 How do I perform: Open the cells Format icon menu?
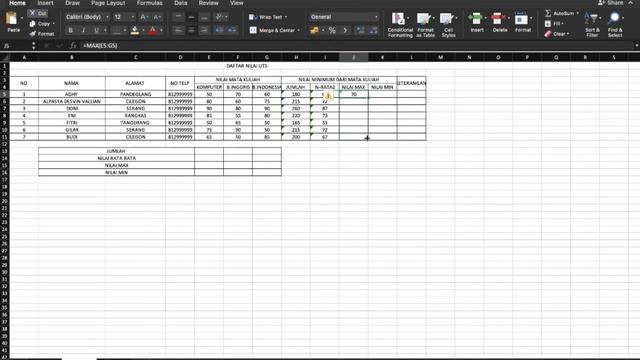point(522,22)
